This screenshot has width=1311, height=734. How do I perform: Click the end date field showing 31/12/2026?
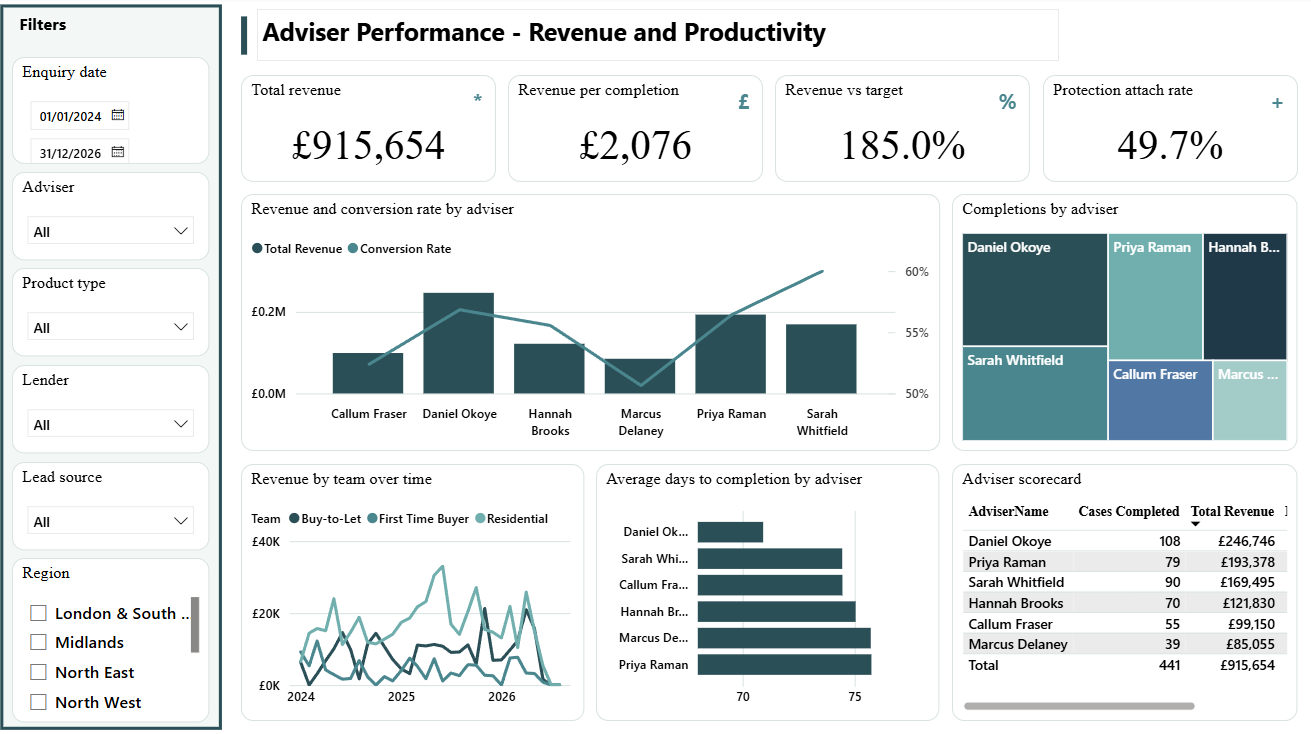(80, 152)
